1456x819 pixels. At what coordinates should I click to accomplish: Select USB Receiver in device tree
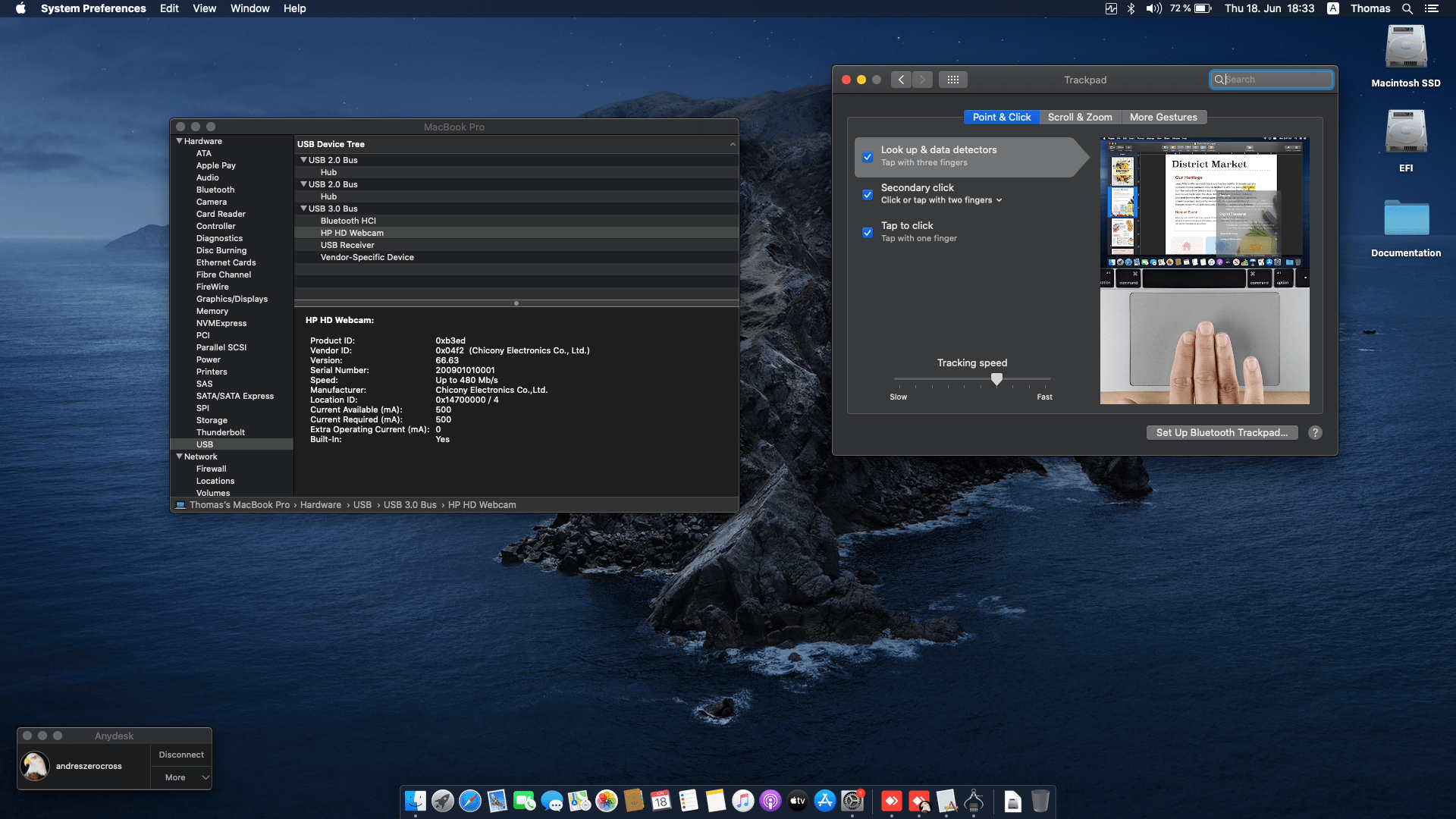tap(516, 245)
